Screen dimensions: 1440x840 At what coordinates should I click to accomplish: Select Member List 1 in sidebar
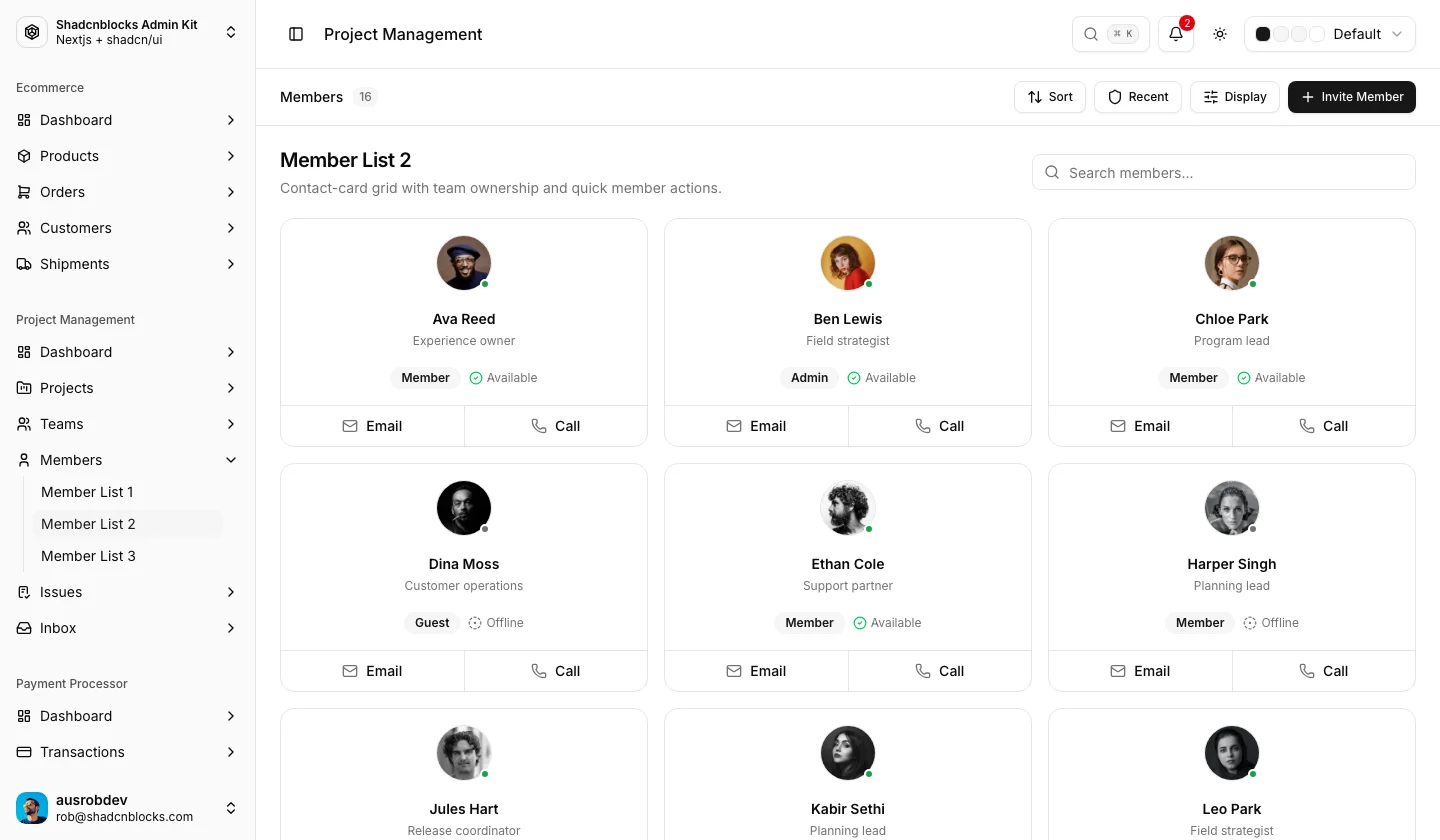pyautogui.click(x=87, y=492)
